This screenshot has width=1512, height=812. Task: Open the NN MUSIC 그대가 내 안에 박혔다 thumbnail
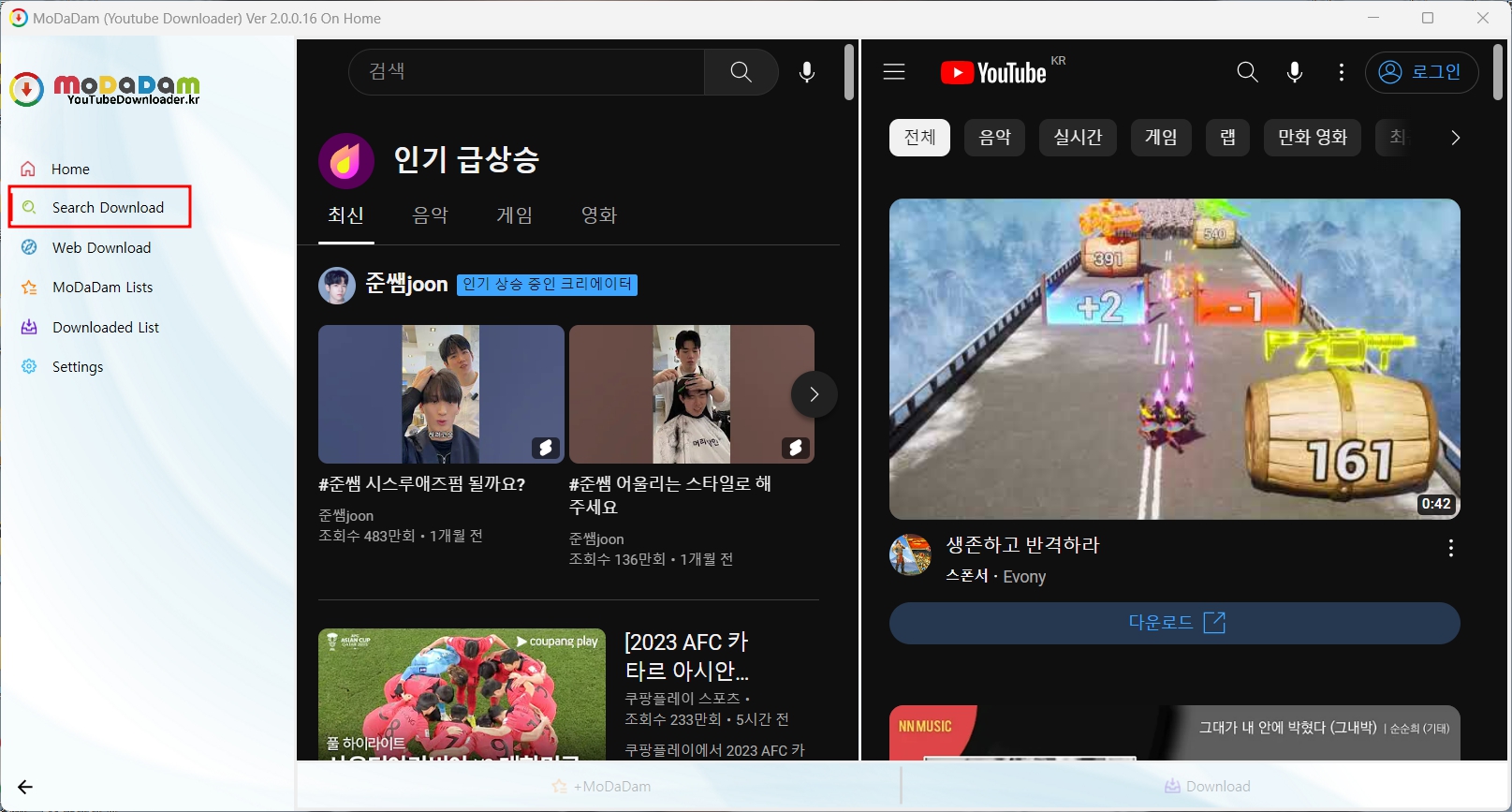1174,732
